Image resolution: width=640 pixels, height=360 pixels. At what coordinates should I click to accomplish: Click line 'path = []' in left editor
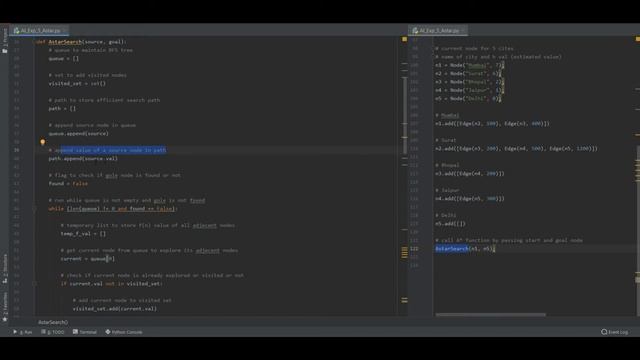point(62,109)
